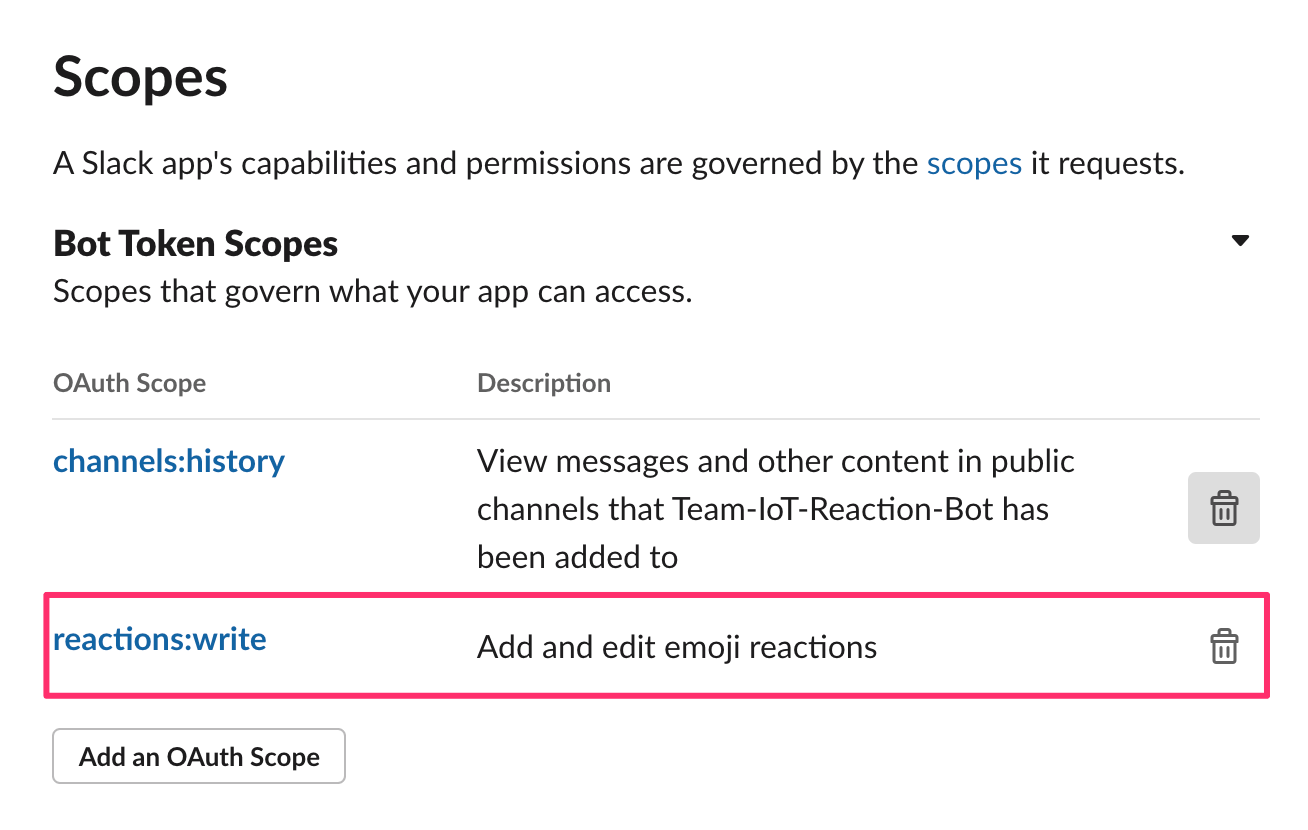1308x830 pixels.
Task: Click the 'Scopes' page heading
Action: (140, 77)
